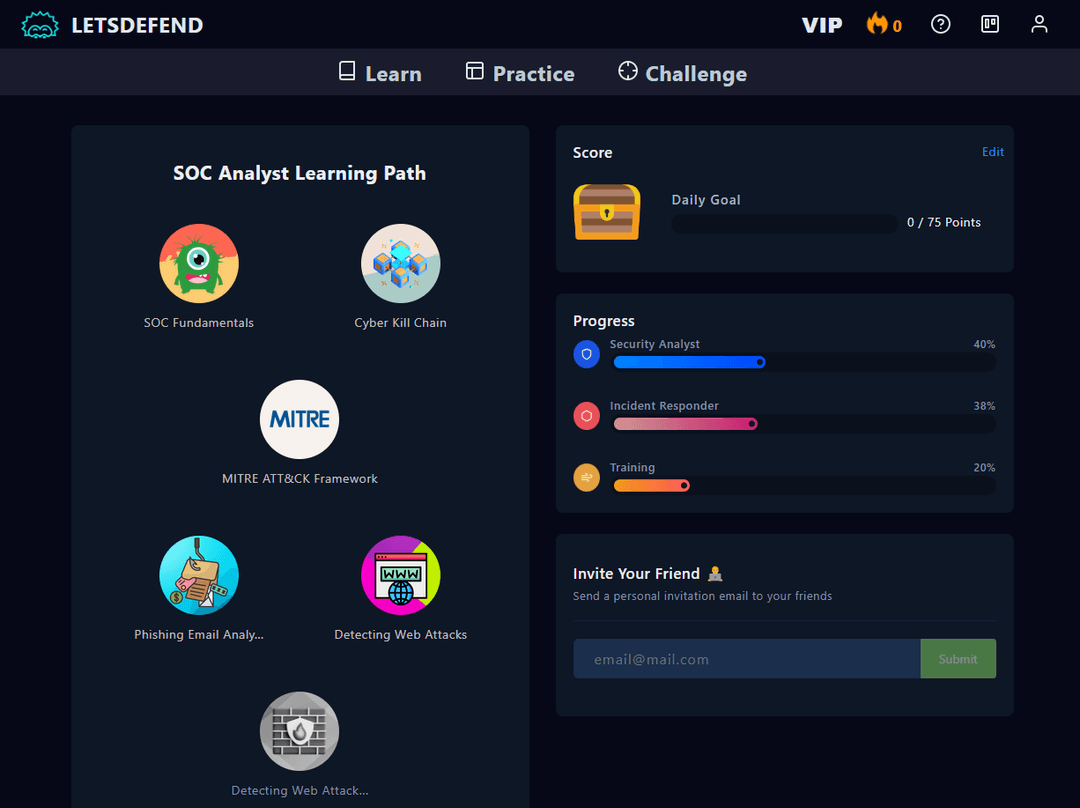
Task: Click the 0 / 75 Points text
Action: click(x=944, y=222)
